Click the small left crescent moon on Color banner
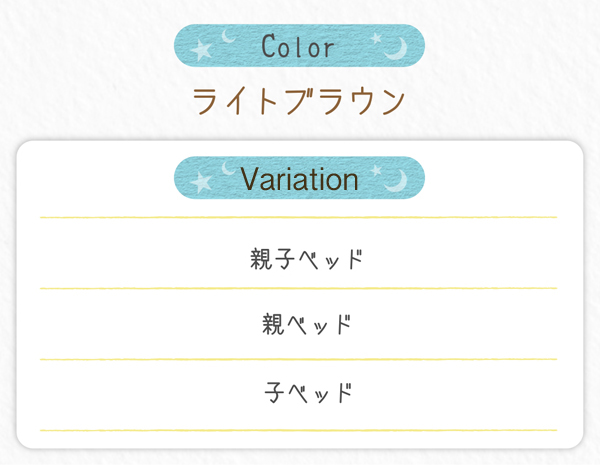Viewport: 600px width, 465px height. (228, 36)
